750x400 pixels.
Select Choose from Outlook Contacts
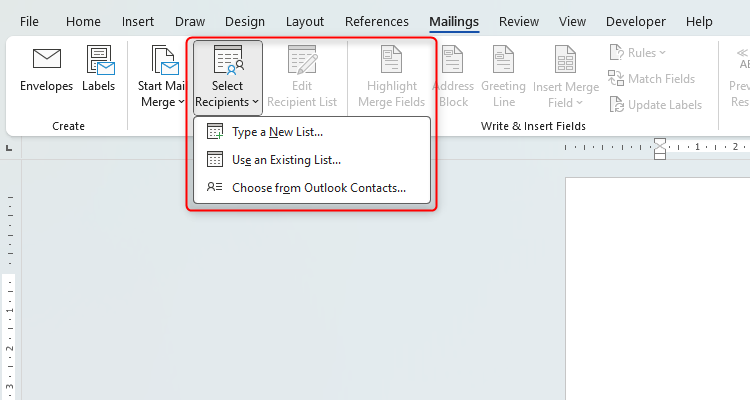312,188
